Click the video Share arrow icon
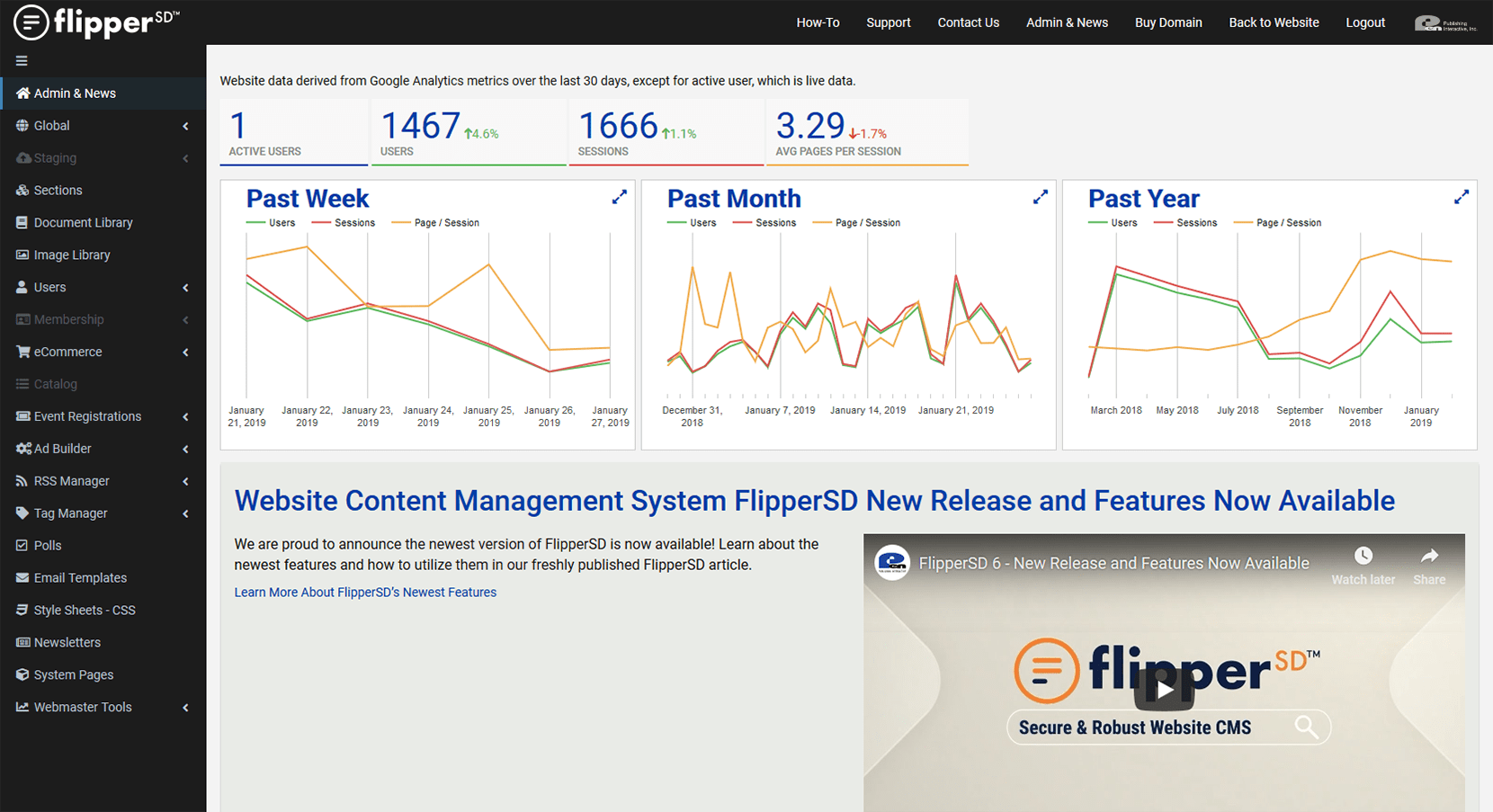 [x=1429, y=556]
